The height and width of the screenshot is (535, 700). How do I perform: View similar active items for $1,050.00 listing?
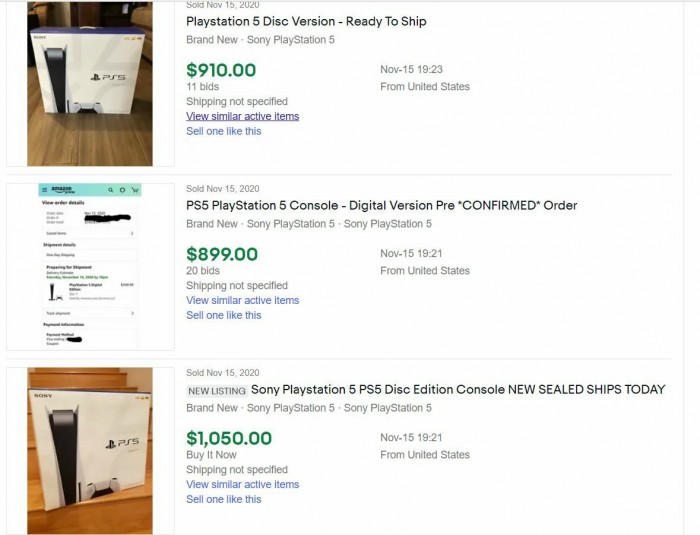pyautogui.click(x=242, y=484)
